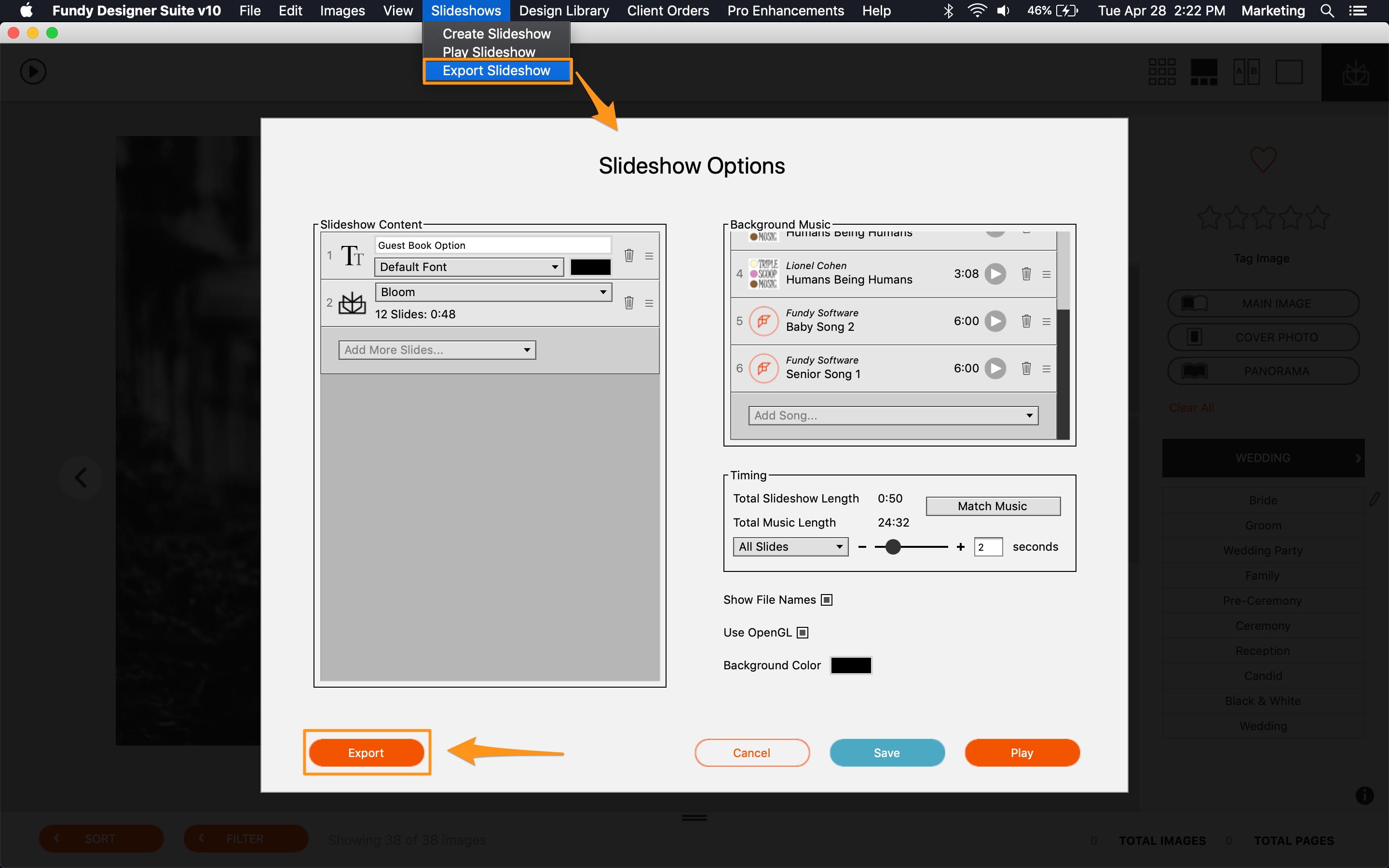Click the MAIN IMAGE tag button

(1263, 303)
